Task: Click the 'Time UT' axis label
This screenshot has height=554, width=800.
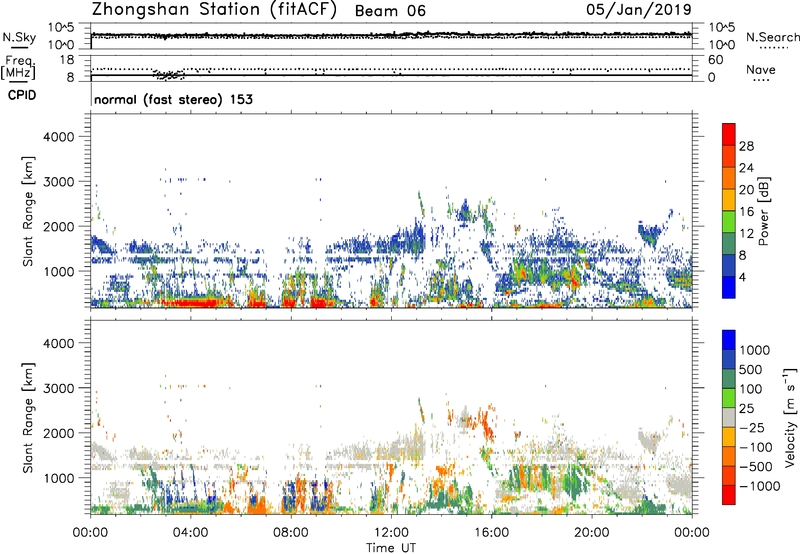Action: (391, 548)
